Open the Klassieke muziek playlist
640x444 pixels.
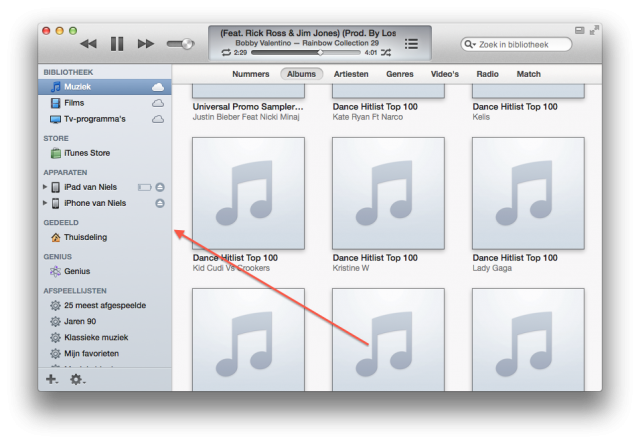click(x=104, y=337)
